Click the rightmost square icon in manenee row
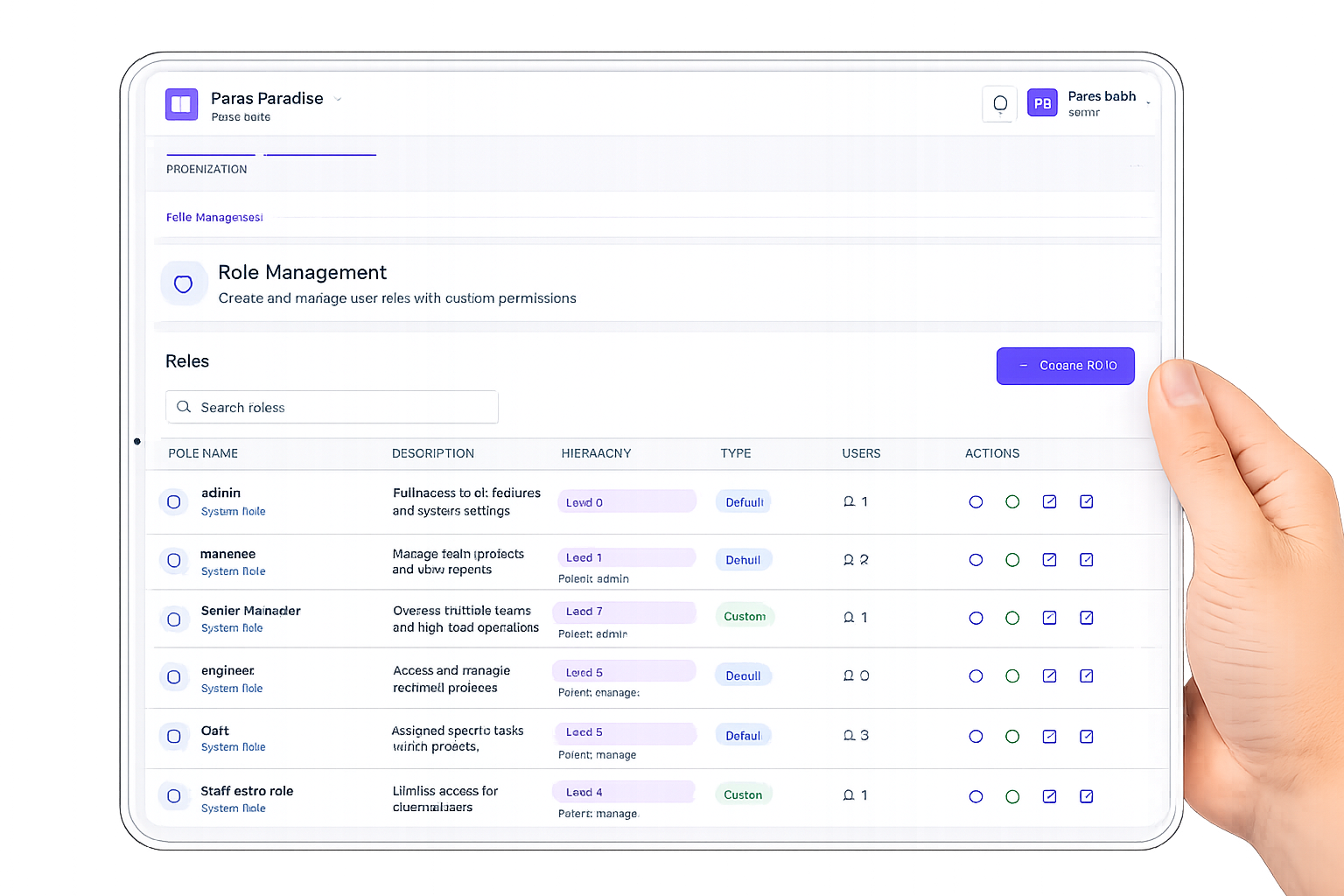The width and height of the screenshot is (1344, 896). [x=1087, y=560]
